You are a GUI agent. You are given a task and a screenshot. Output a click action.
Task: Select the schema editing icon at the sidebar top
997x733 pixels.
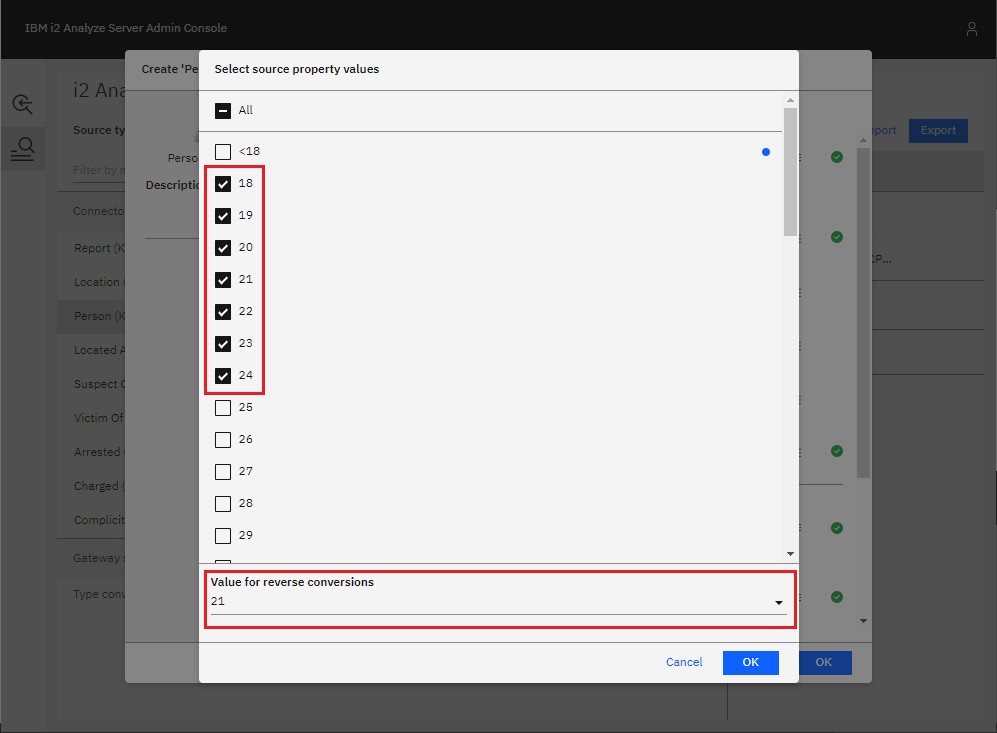[x=21, y=104]
